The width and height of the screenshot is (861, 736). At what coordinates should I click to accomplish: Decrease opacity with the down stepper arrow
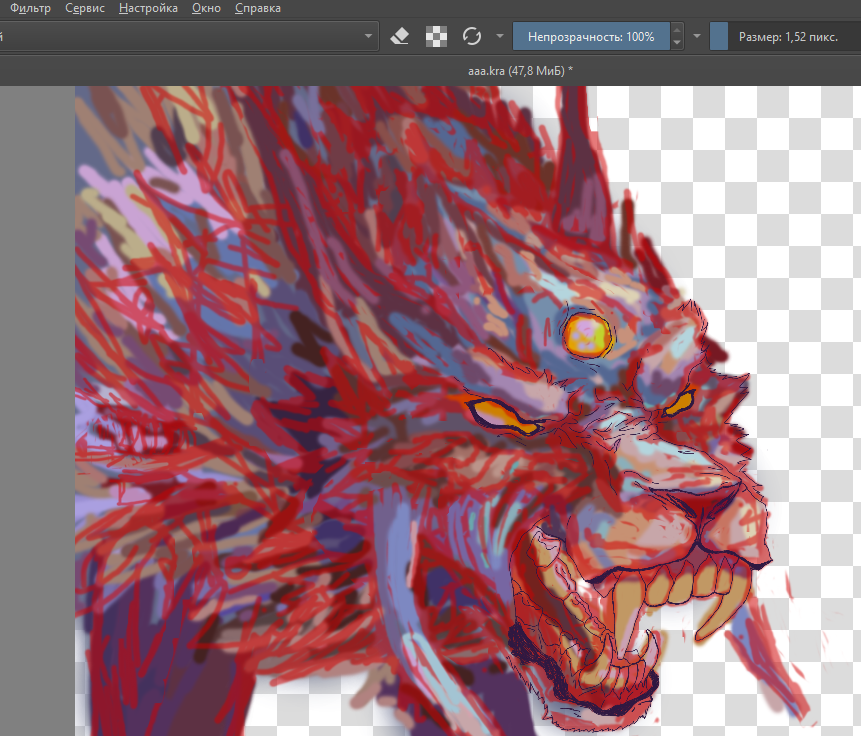677,43
